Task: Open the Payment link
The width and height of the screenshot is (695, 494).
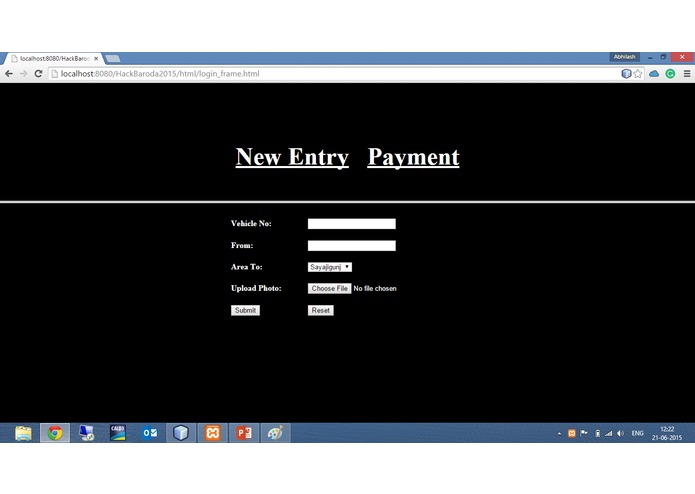Action: pyautogui.click(x=413, y=157)
